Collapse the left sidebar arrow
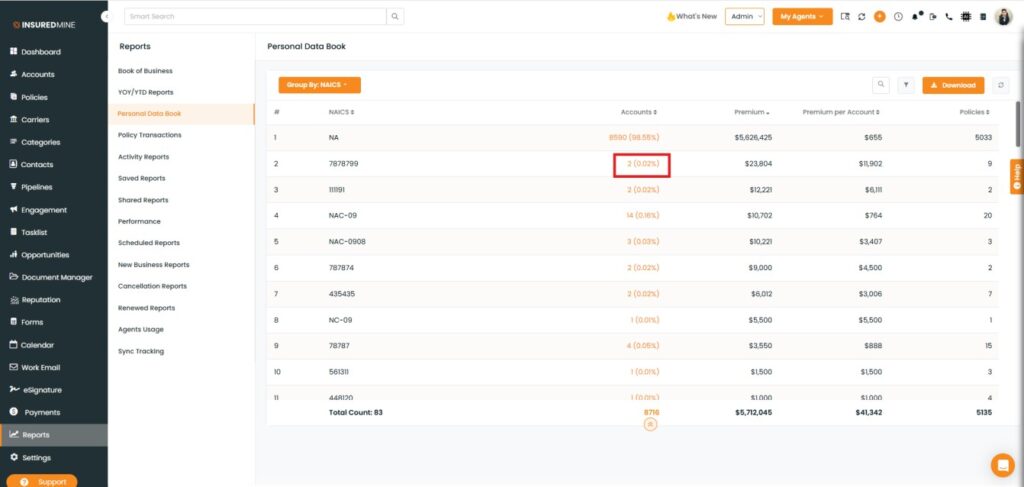Viewport: 1024px width, 487px height. point(106,17)
